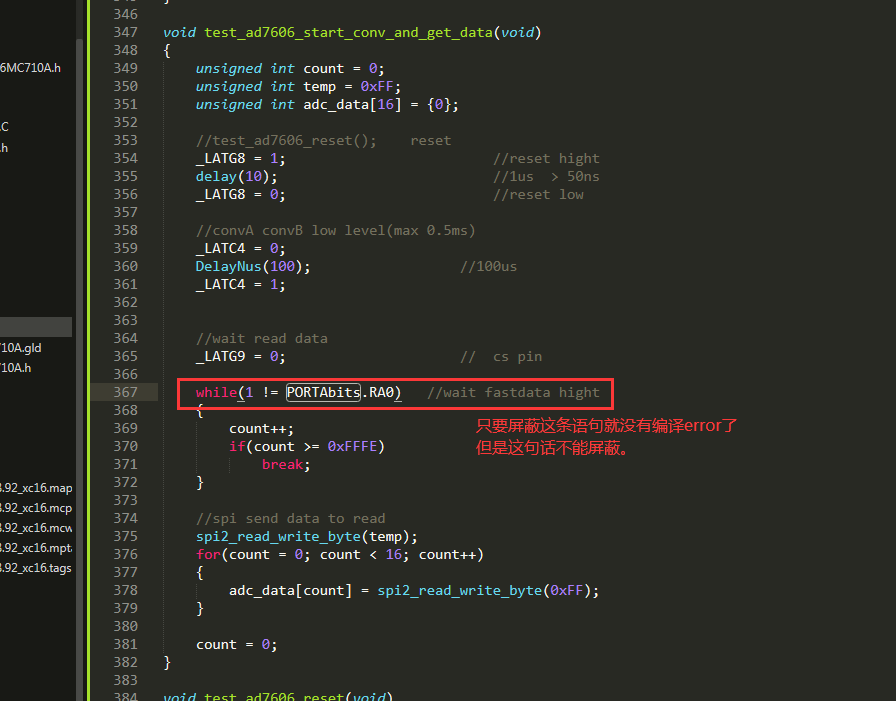Open the 6MC710A.h header file
Viewport: 896px width, 701px height.
coord(30,68)
